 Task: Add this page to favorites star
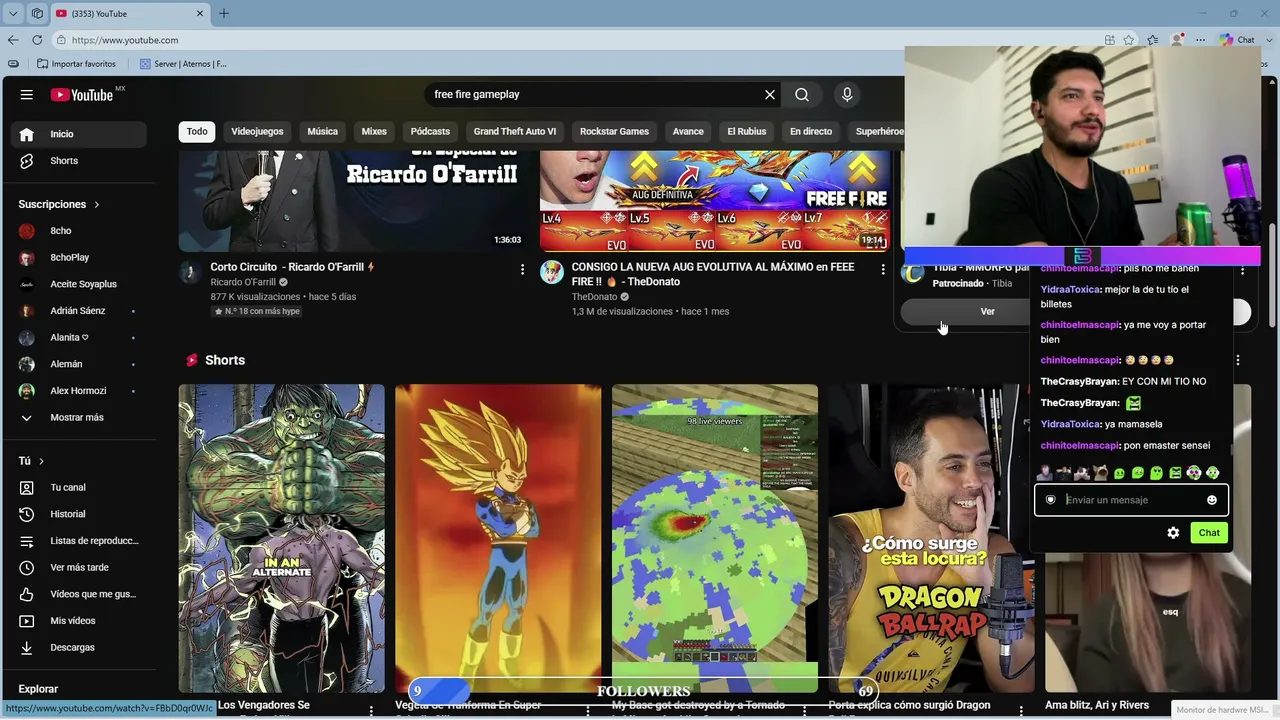1129,40
